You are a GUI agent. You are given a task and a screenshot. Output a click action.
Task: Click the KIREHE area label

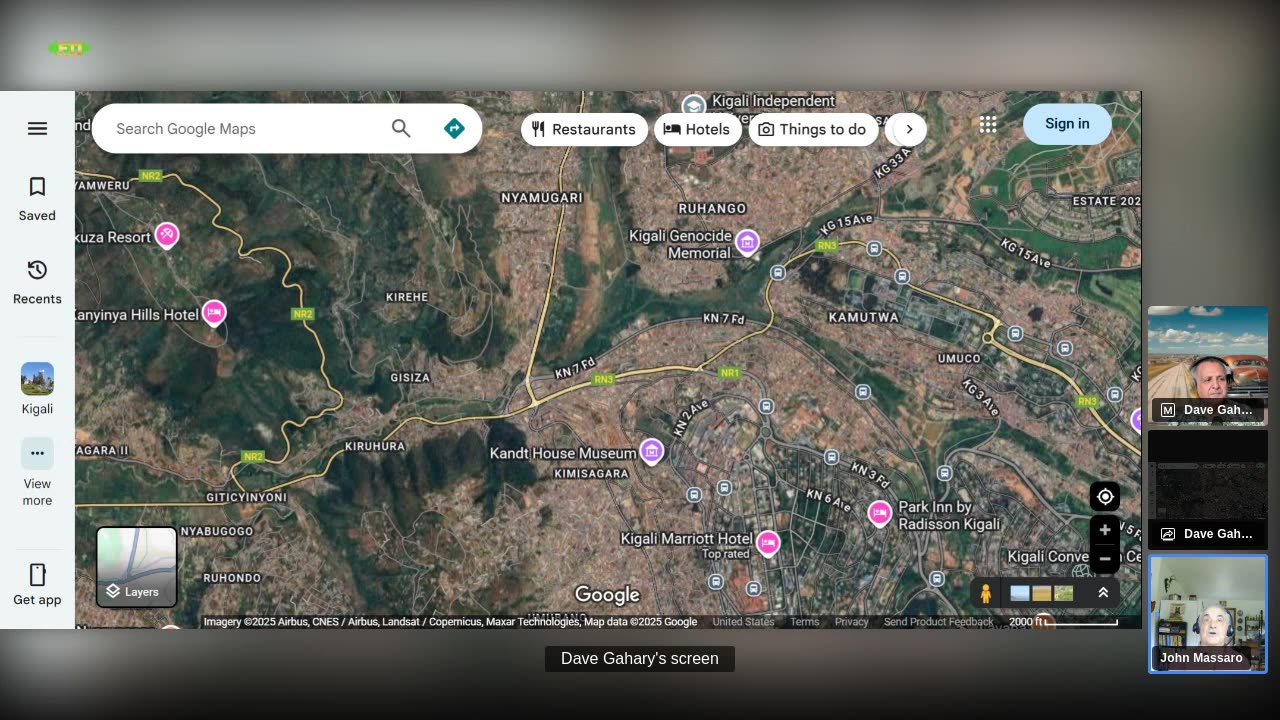pos(407,297)
